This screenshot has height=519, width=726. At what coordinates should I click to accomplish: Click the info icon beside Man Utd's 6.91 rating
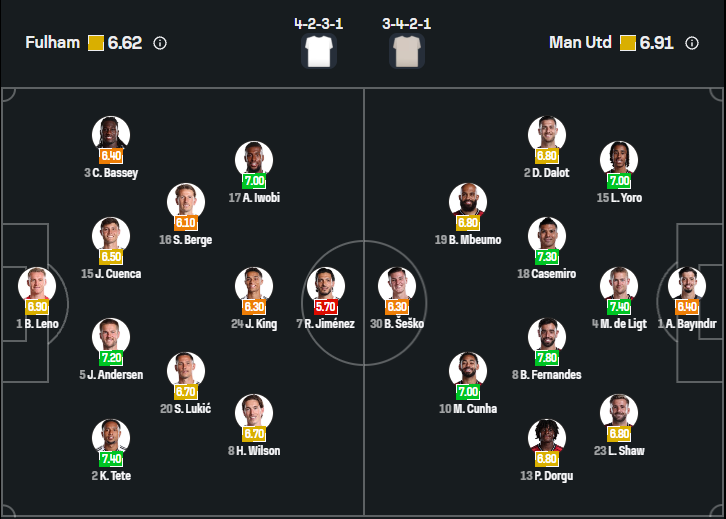[x=692, y=43]
